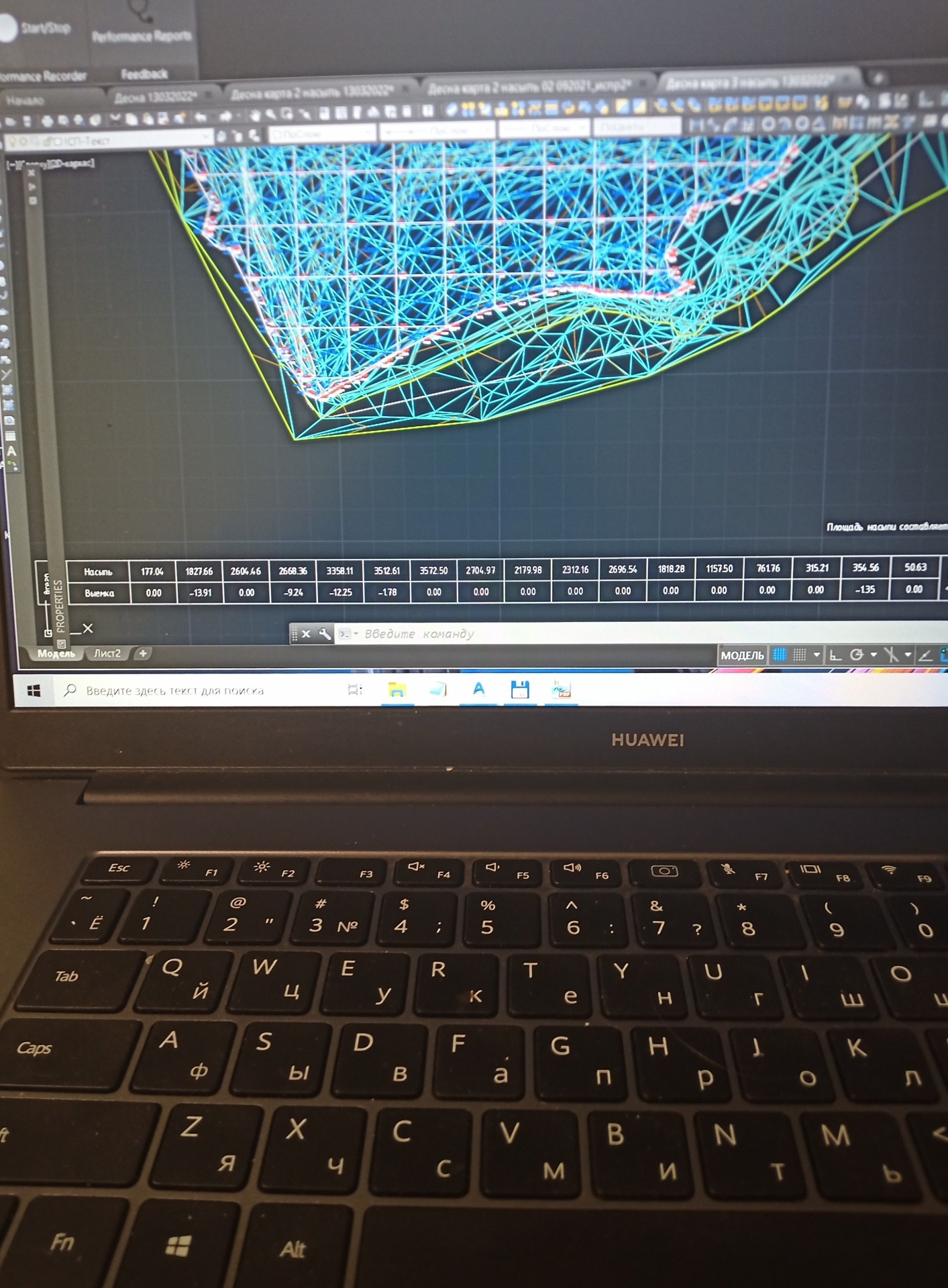Viewport: 948px width, 1288px height.
Task: Select the Multiline Text 'A' tool on the left toolbar
Action: (x=11, y=451)
